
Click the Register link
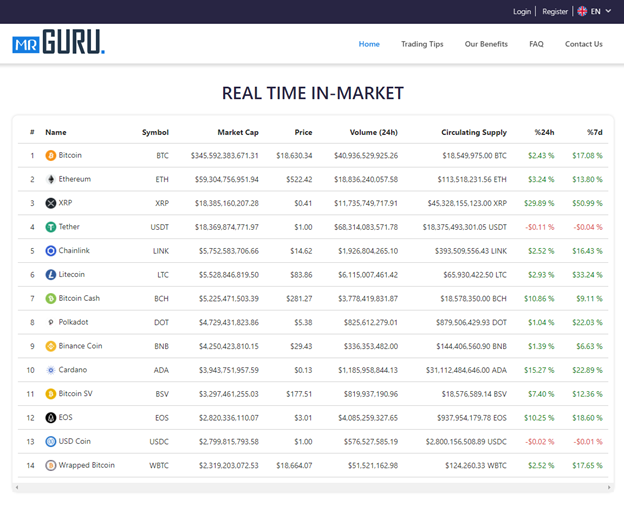[x=555, y=12]
